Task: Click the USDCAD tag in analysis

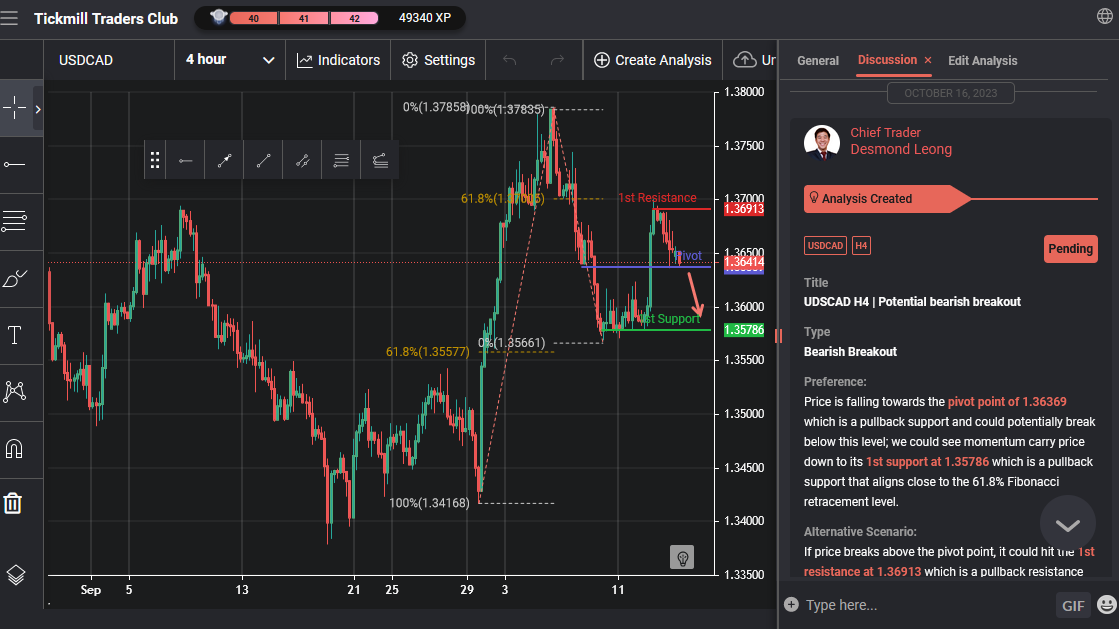Action: [x=825, y=246]
